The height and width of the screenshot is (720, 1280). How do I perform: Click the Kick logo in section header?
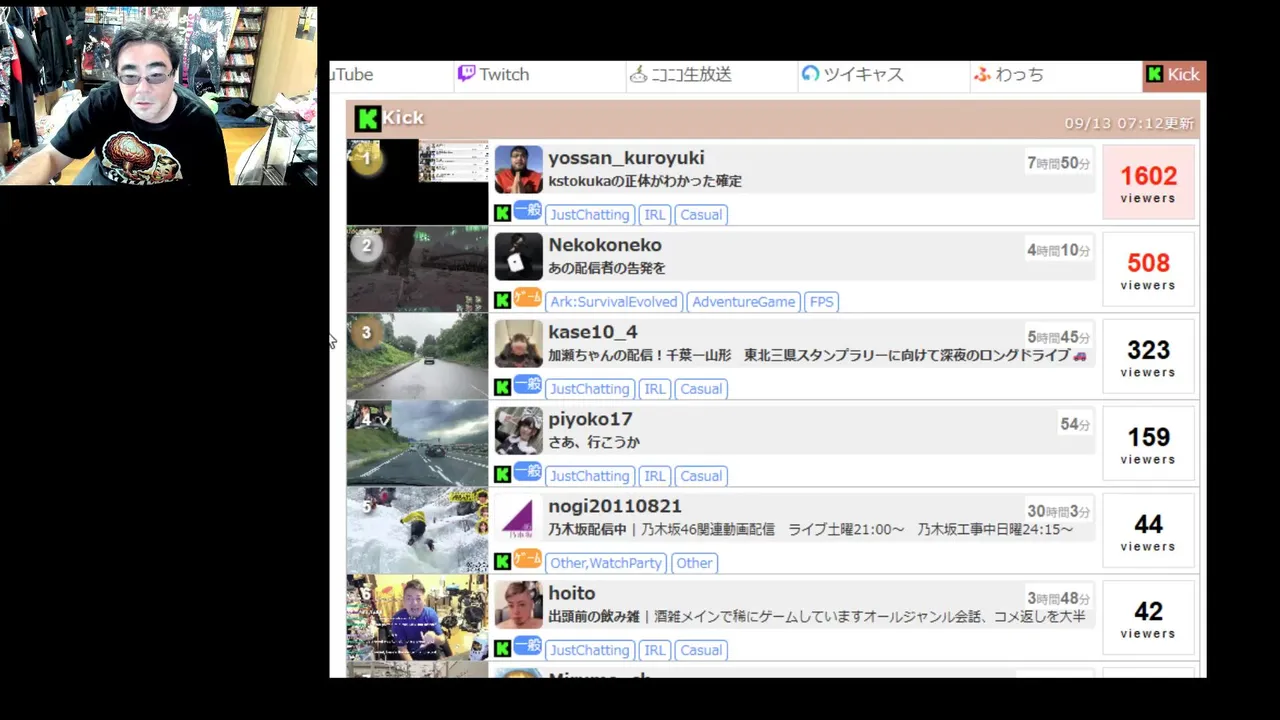pos(367,119)
